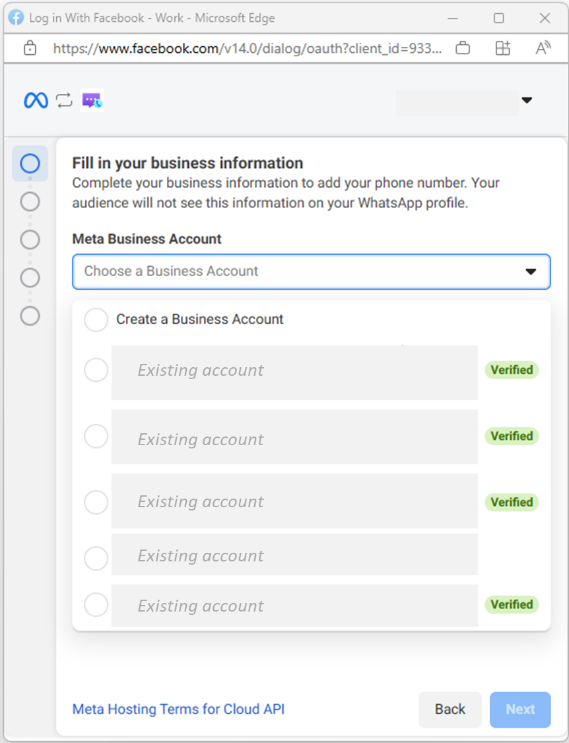
Task: Click the Next button
Action: [520, 709]
